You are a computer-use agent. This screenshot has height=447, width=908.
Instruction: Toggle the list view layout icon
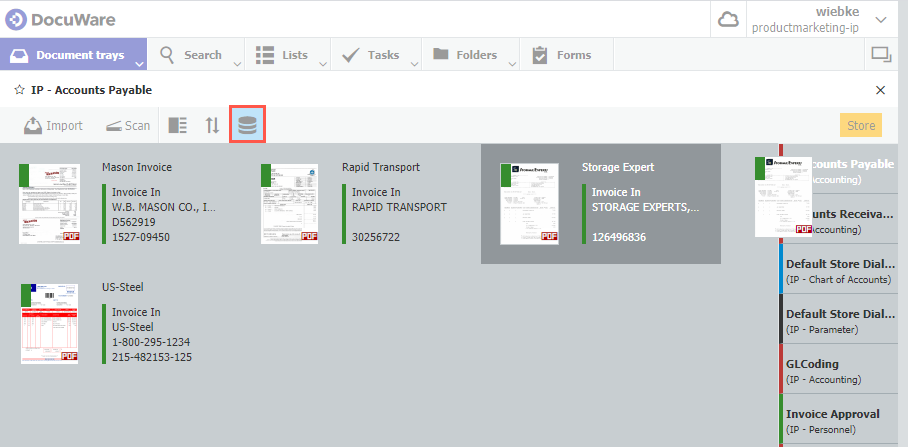[178, 125]
